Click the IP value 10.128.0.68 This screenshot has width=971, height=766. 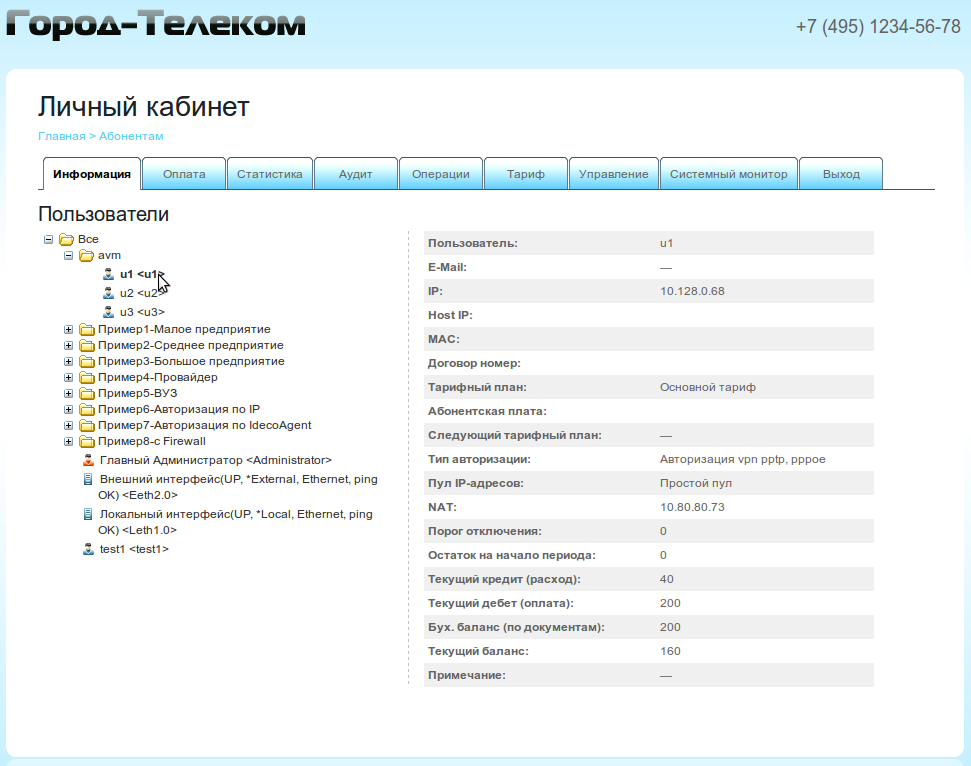coord(692,292)
